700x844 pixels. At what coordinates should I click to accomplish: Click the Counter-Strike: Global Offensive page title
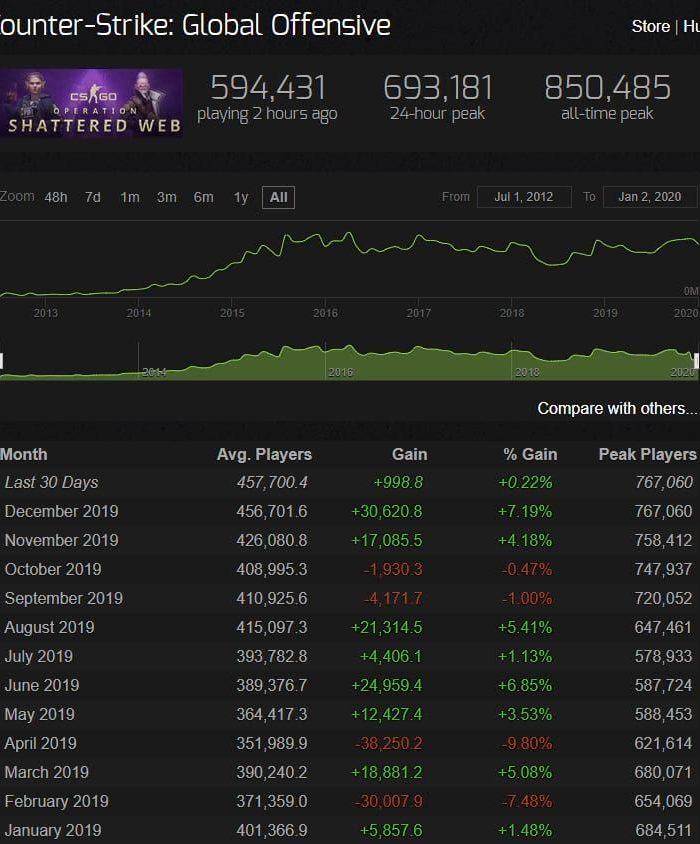[195, 25]
